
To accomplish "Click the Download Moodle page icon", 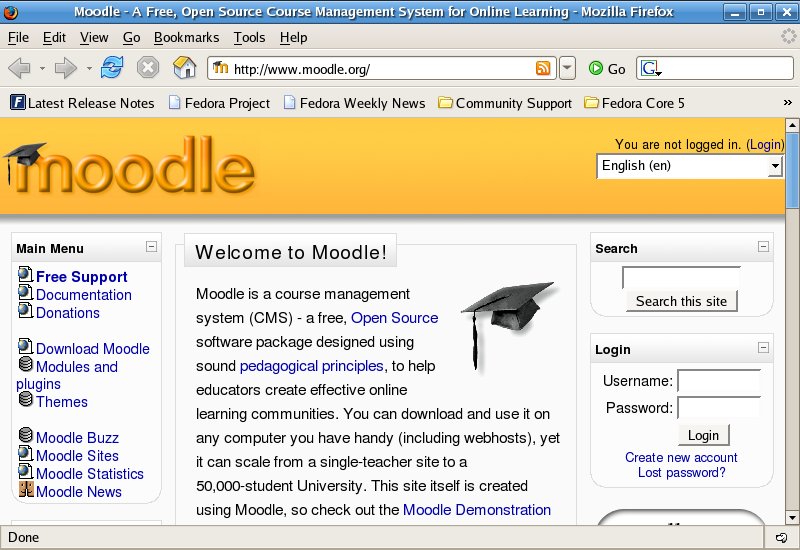I will point(26,346).
